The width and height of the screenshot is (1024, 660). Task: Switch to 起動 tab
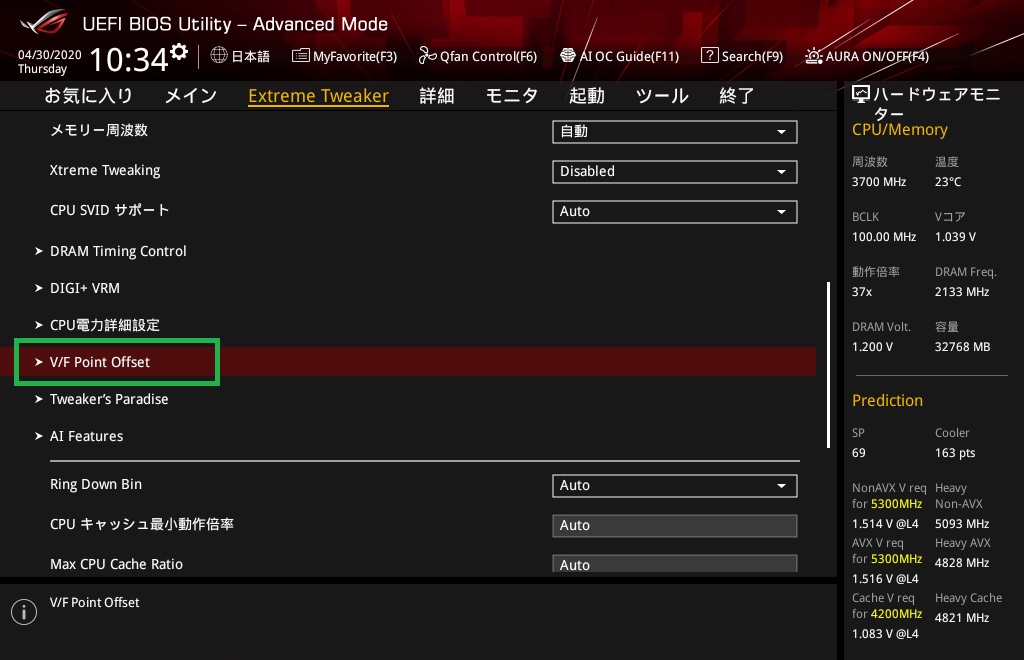point(586,96)
